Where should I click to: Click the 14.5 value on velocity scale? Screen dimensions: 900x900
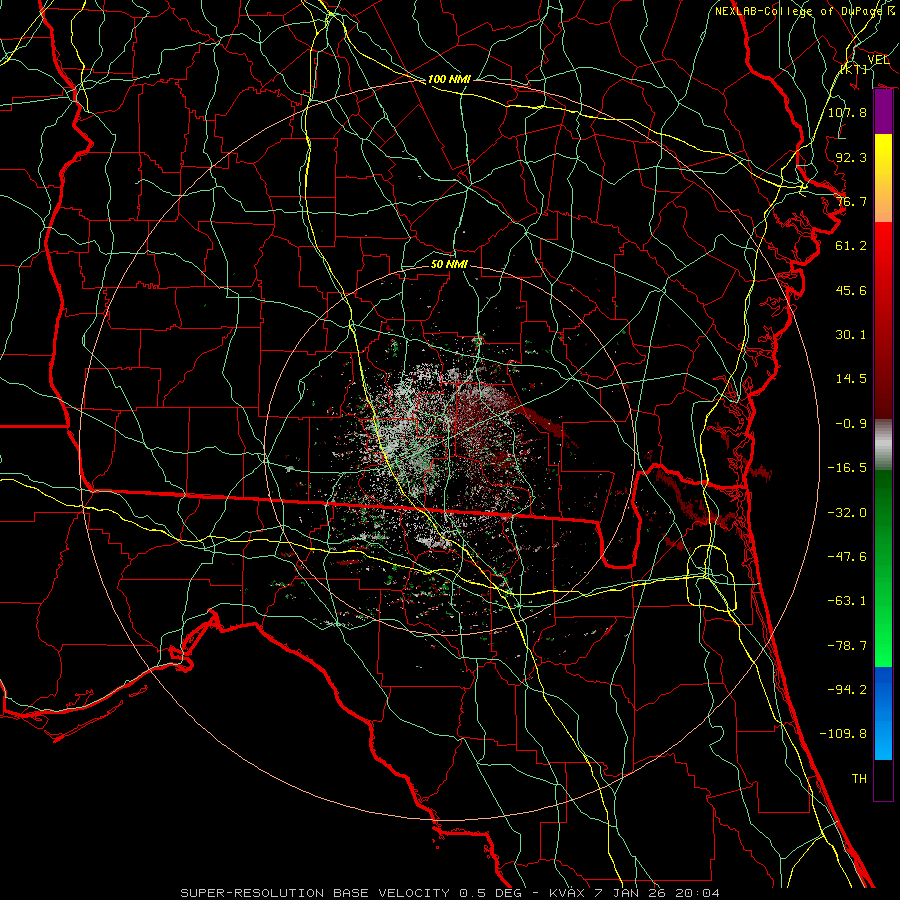pyautogui.click(x=851, y=379)
